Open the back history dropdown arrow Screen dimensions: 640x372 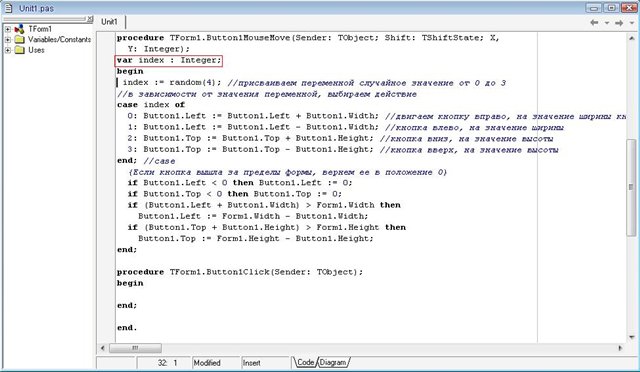607,23
